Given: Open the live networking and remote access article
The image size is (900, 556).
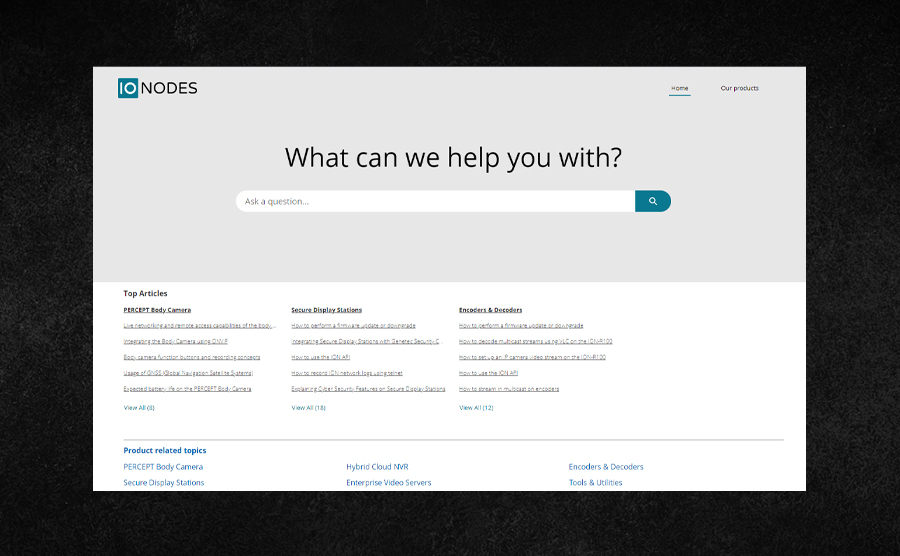Looking at the screenshot, I should tap(199, 325).
